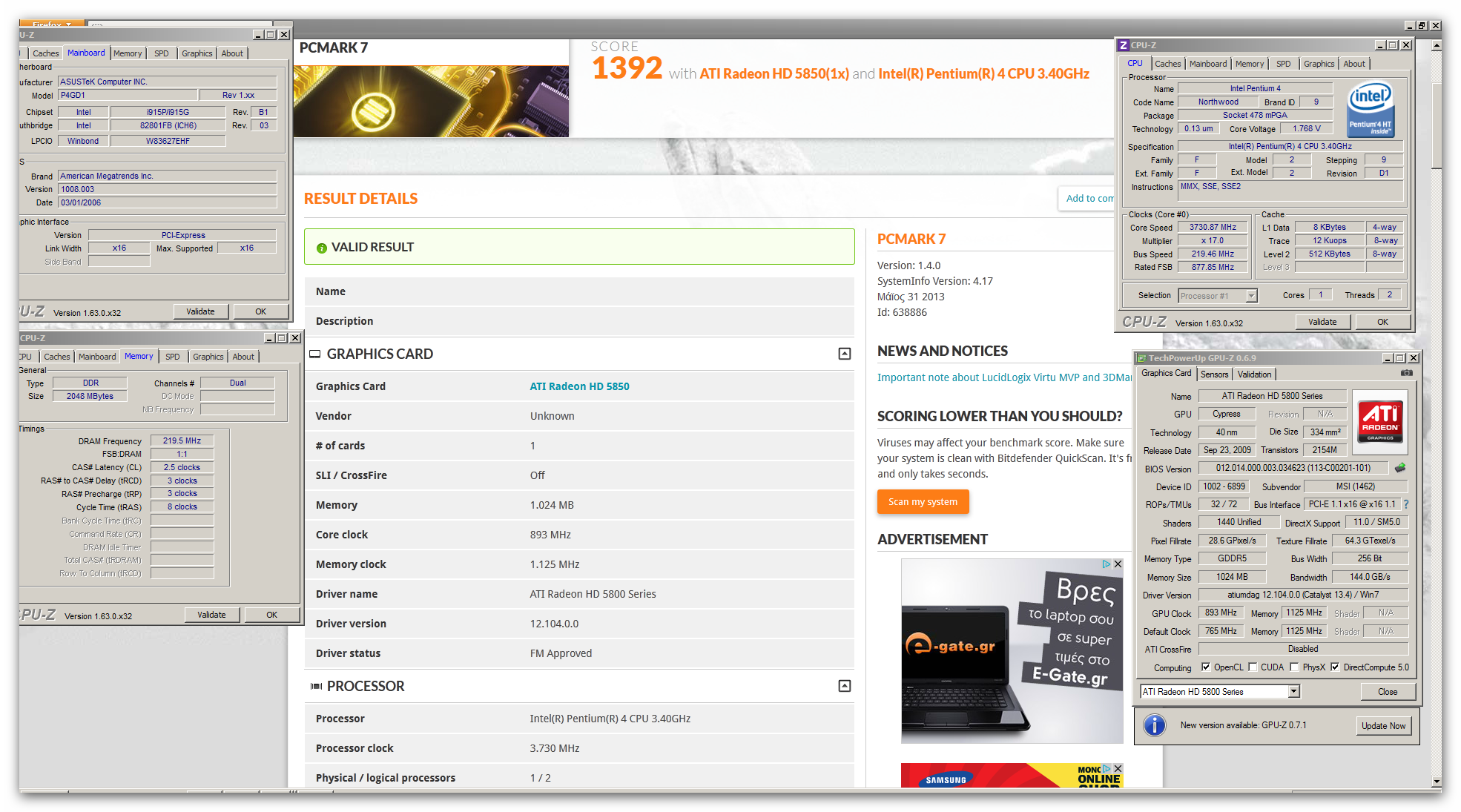The width and height of the screenshot is (1461, 812).
Task: Click the Add to compare button
Action: 1086,199
